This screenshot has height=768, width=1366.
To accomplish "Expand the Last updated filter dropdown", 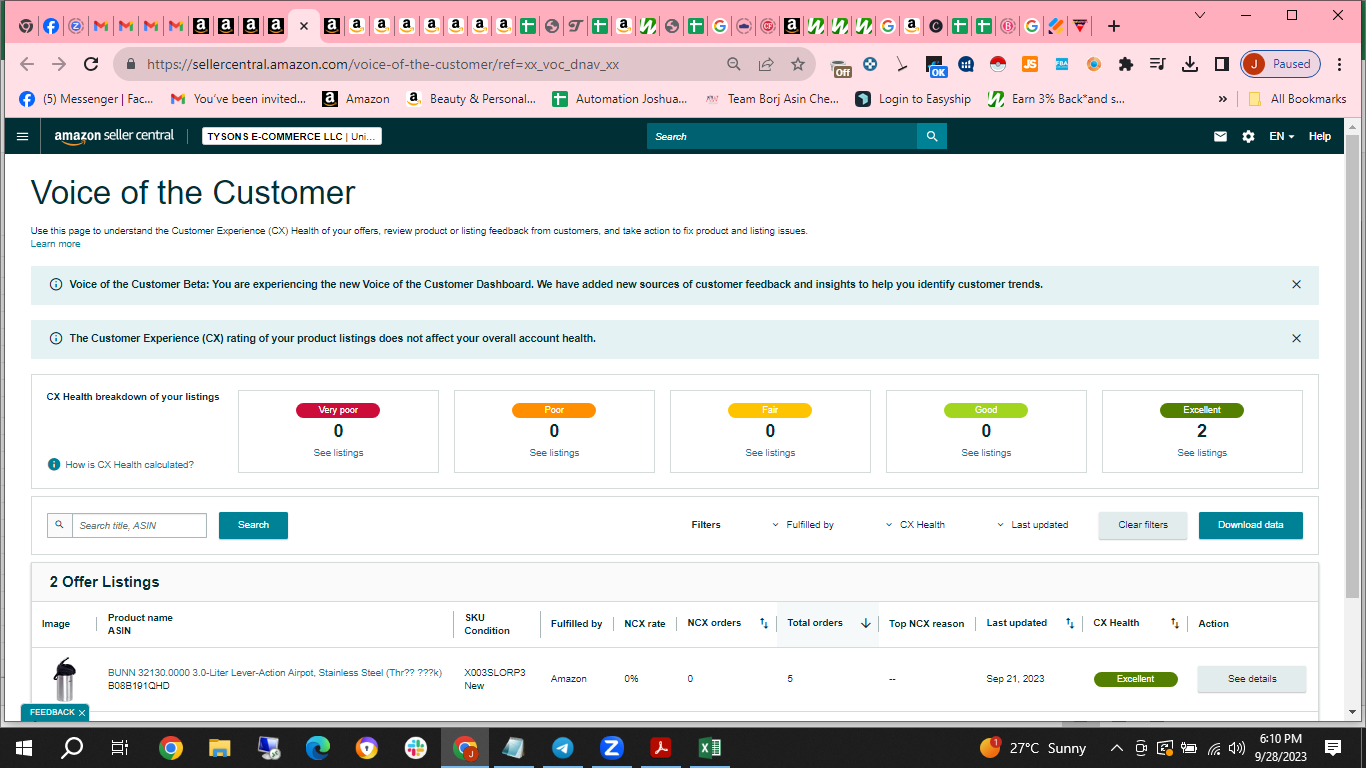I will (x=1032, y=525).
